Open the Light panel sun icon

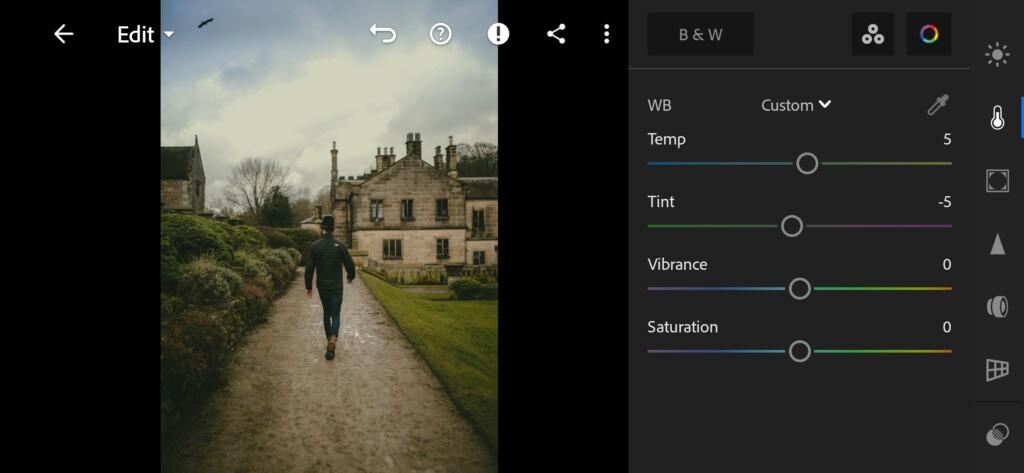(997, 55)
